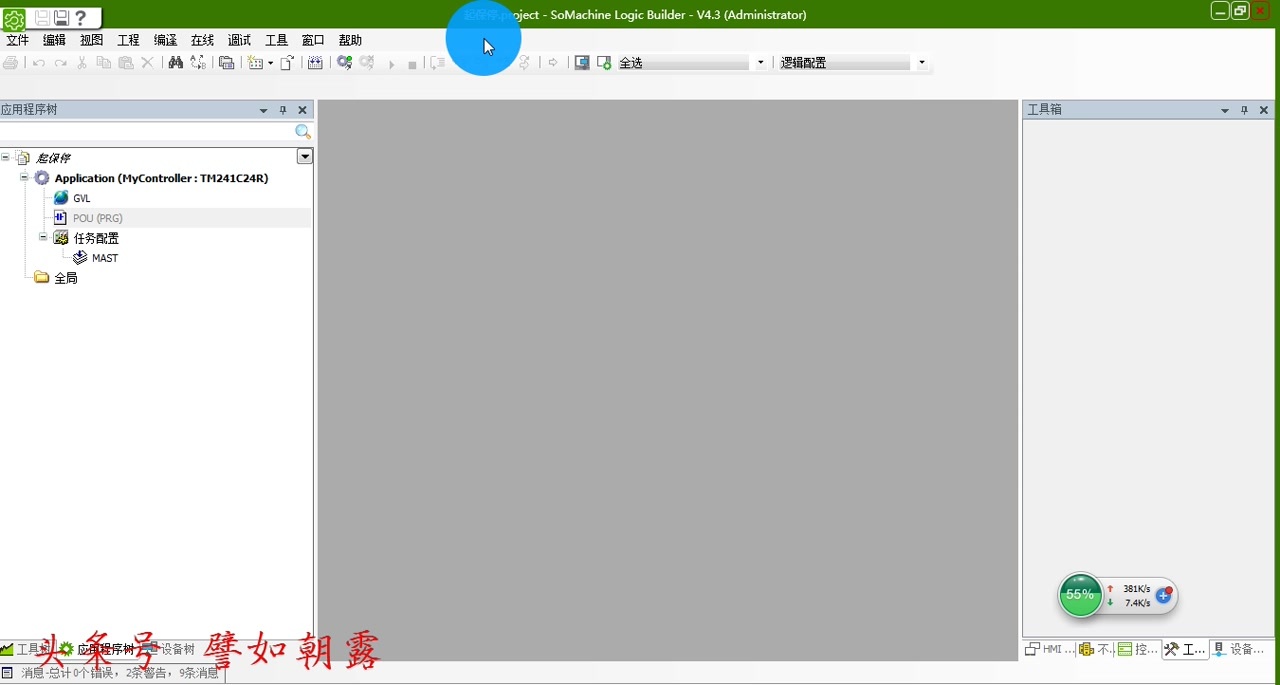Switch to the HMI tab in right panel
The image size is (1280, 685).
(1050, 649)
